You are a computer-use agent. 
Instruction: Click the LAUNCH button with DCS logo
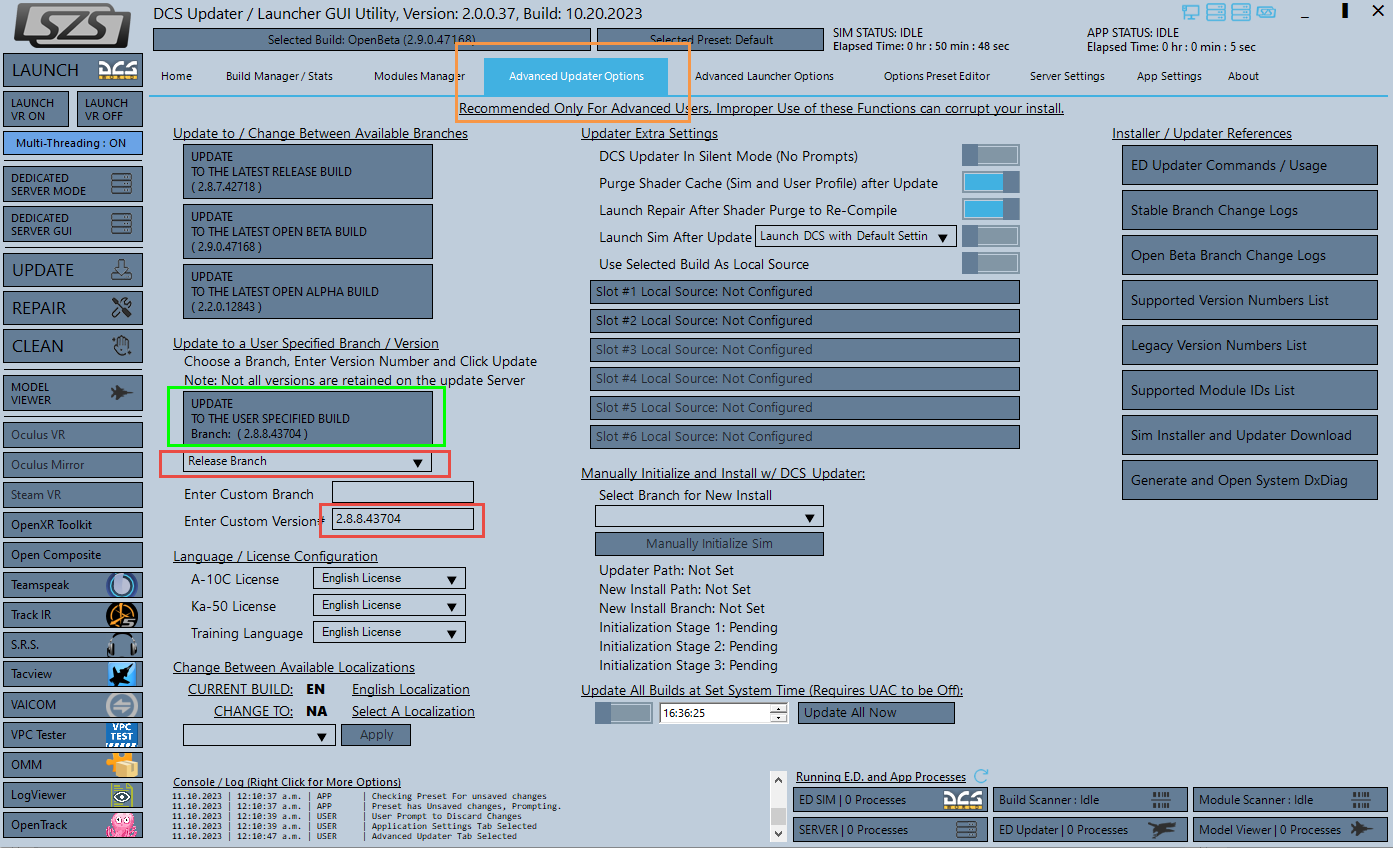point(73,70)
